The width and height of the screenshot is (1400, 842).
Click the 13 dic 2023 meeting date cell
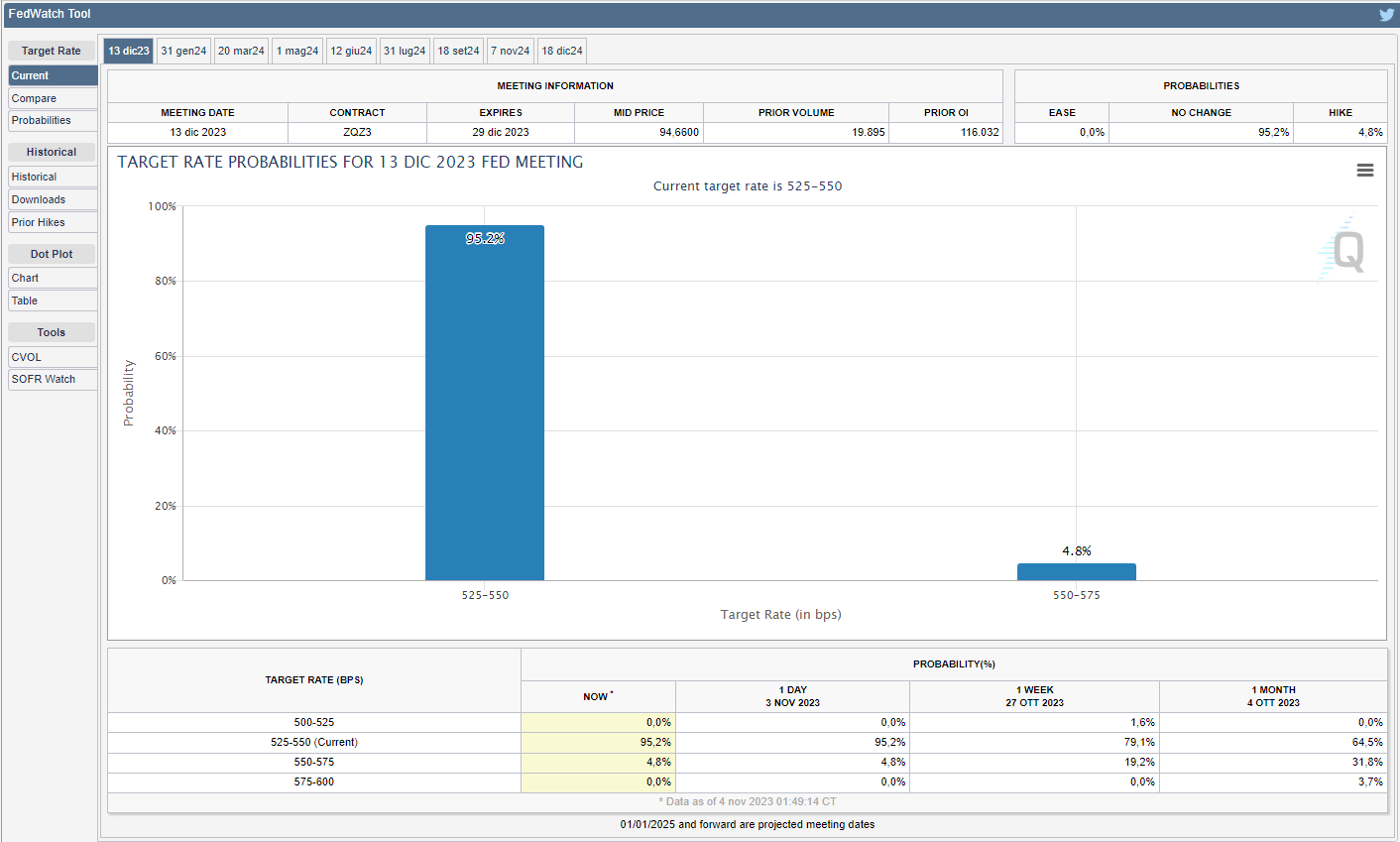(x=198, y=132)
